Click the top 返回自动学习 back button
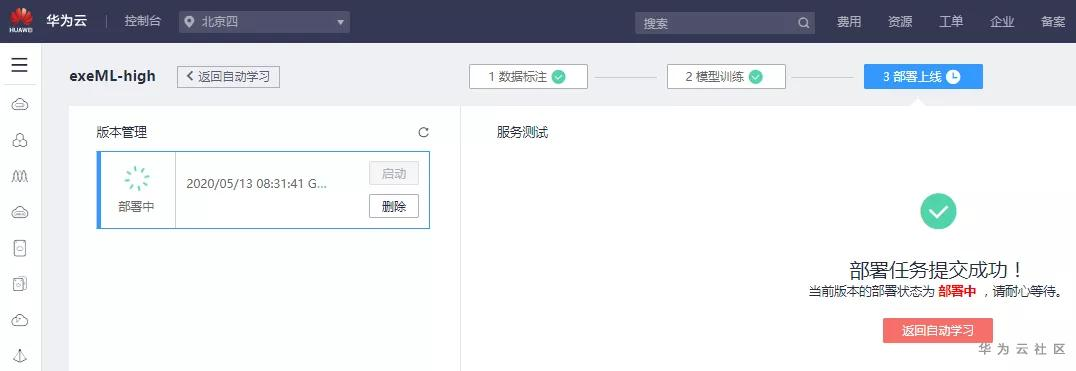 point(229,77)
